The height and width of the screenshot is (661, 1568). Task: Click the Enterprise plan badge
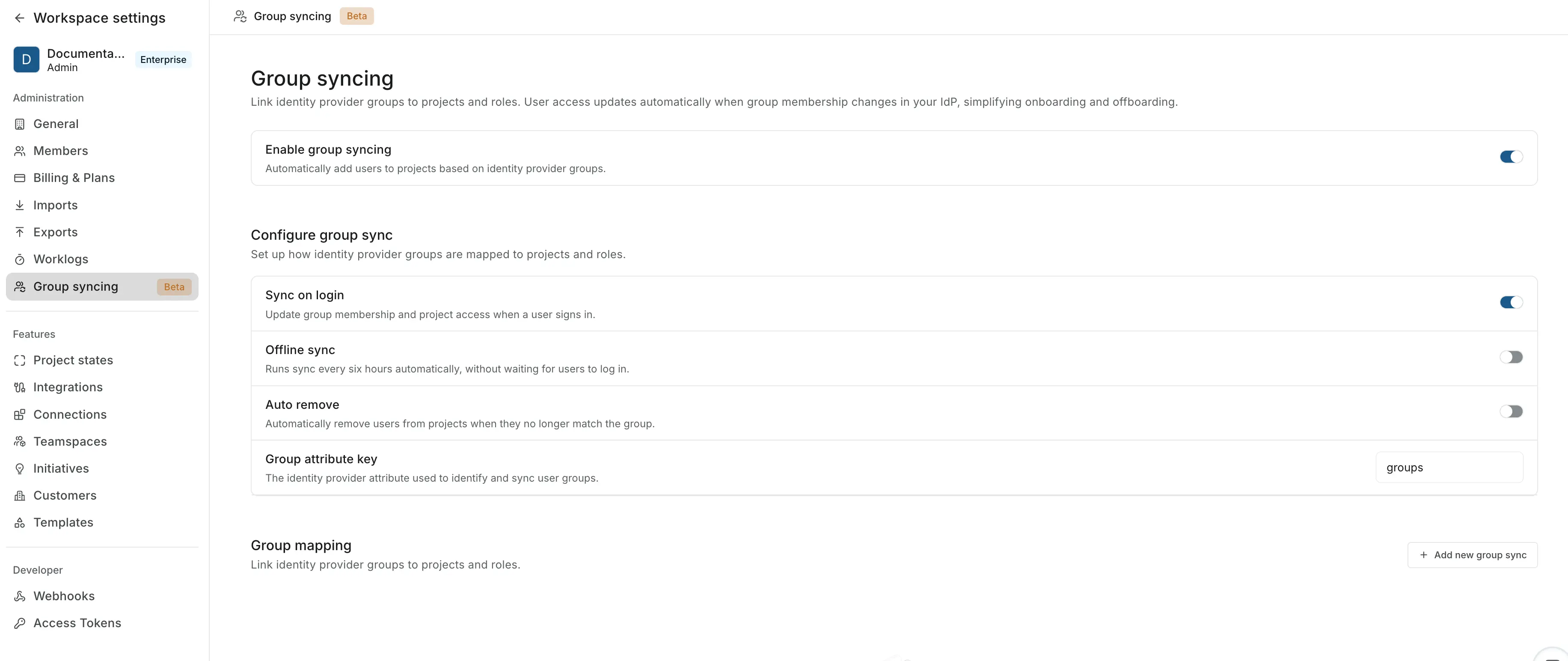pyautogui.click(x=162, y=59)
